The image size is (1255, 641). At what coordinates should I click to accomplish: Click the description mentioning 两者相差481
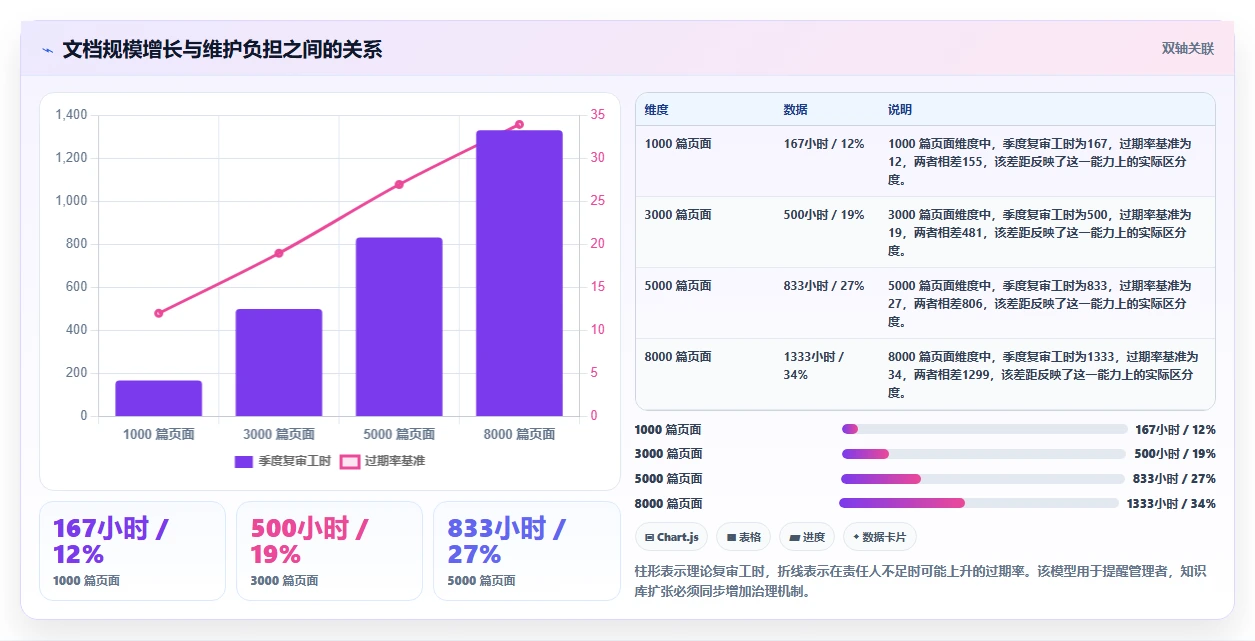1040,233
